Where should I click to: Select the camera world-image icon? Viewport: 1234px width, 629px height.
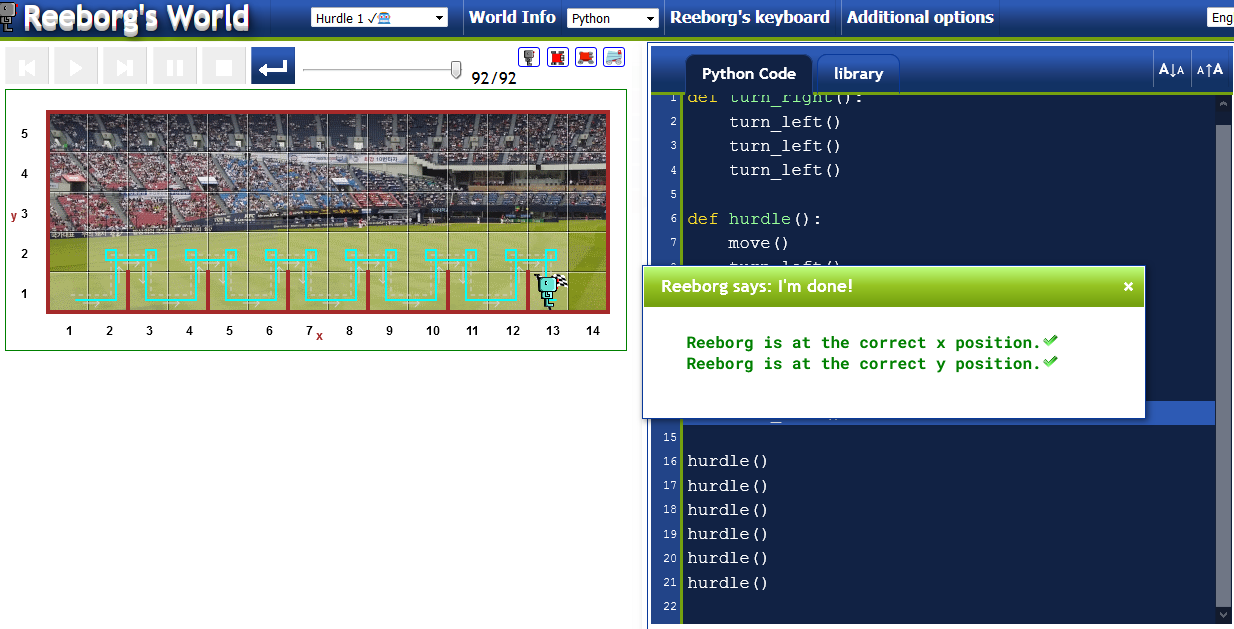(x=529, y=57)
